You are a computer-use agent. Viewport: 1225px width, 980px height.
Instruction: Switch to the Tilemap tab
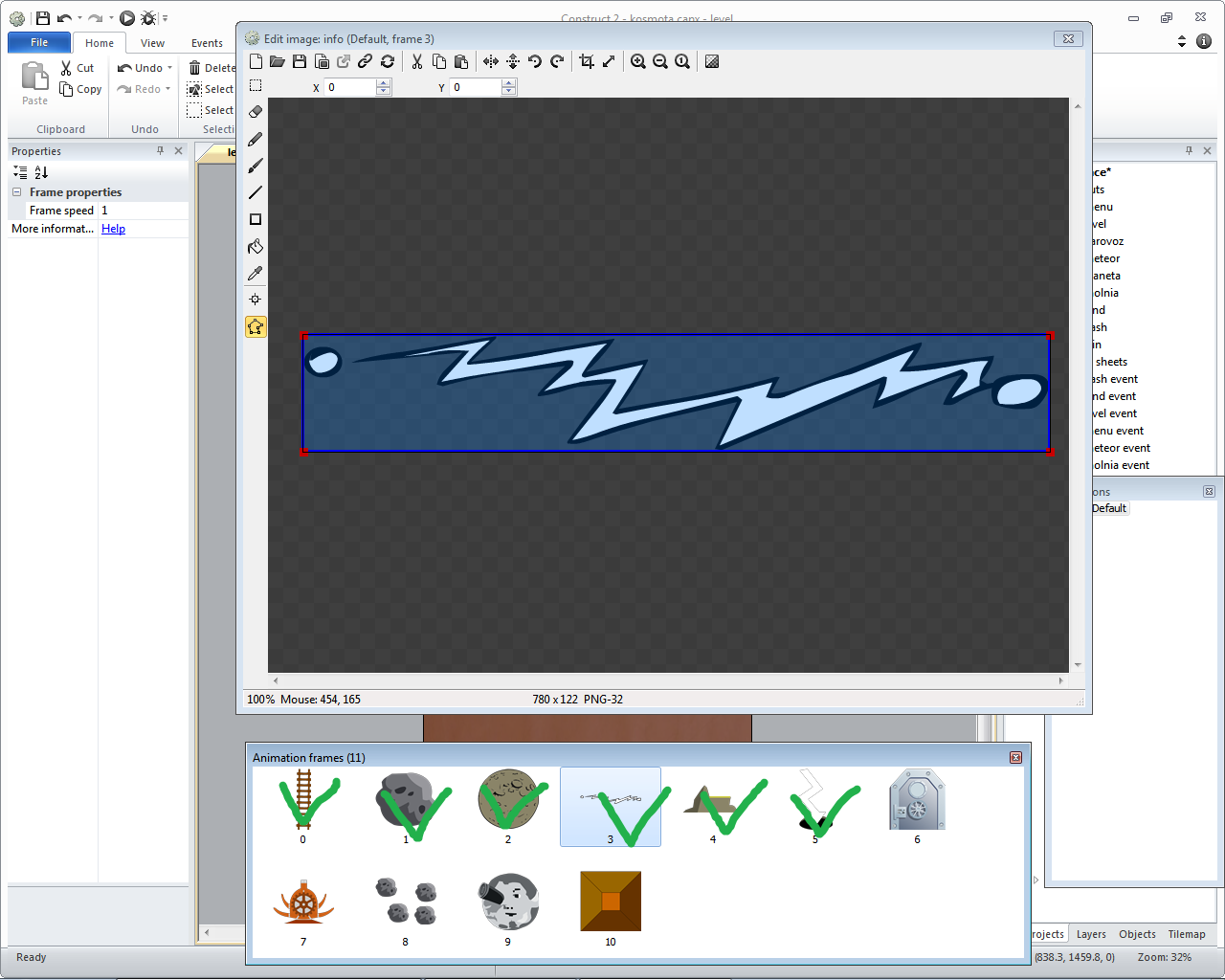point(1187,934)
